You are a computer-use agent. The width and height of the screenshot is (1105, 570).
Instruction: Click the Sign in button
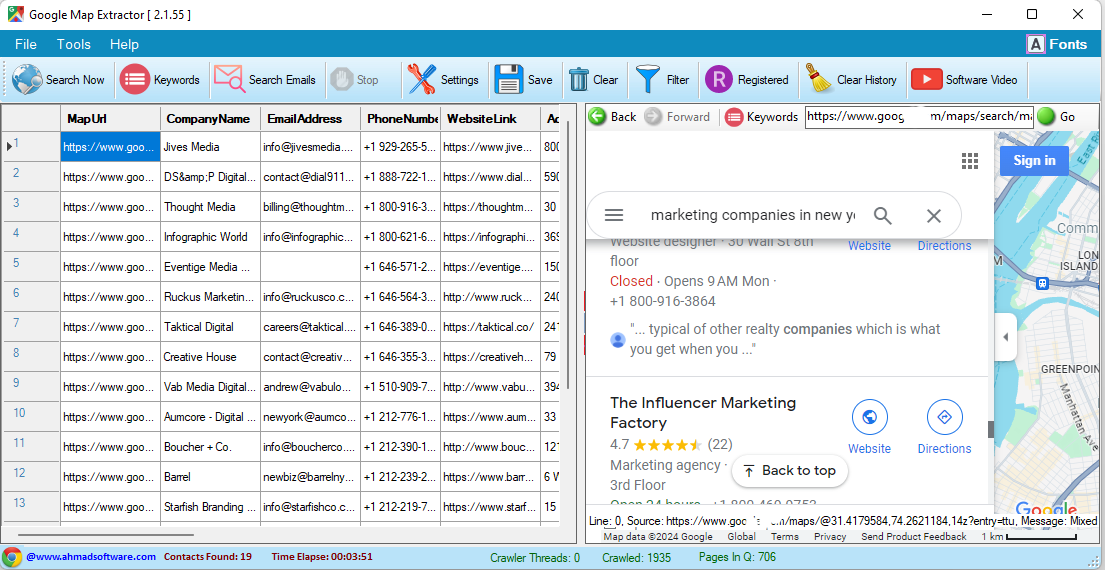click(x=1034, y=161)
